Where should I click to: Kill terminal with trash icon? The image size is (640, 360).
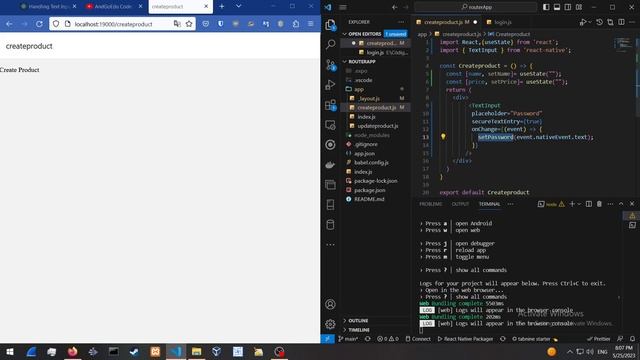599,204
